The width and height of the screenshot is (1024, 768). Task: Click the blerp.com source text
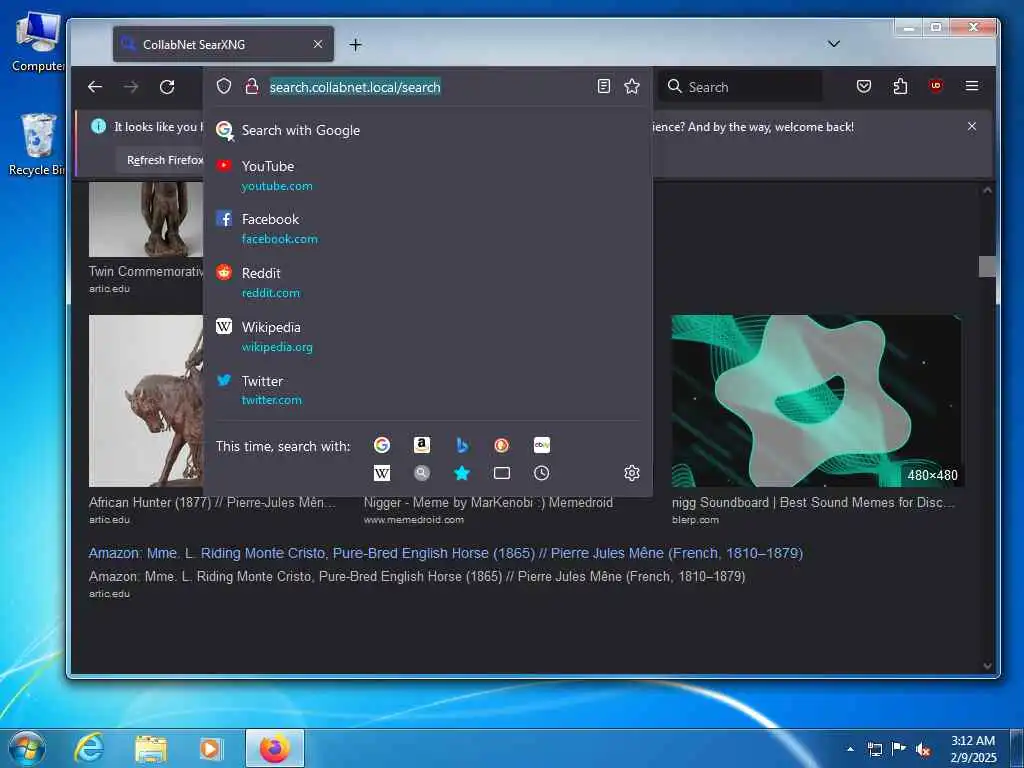pos(696,520)
